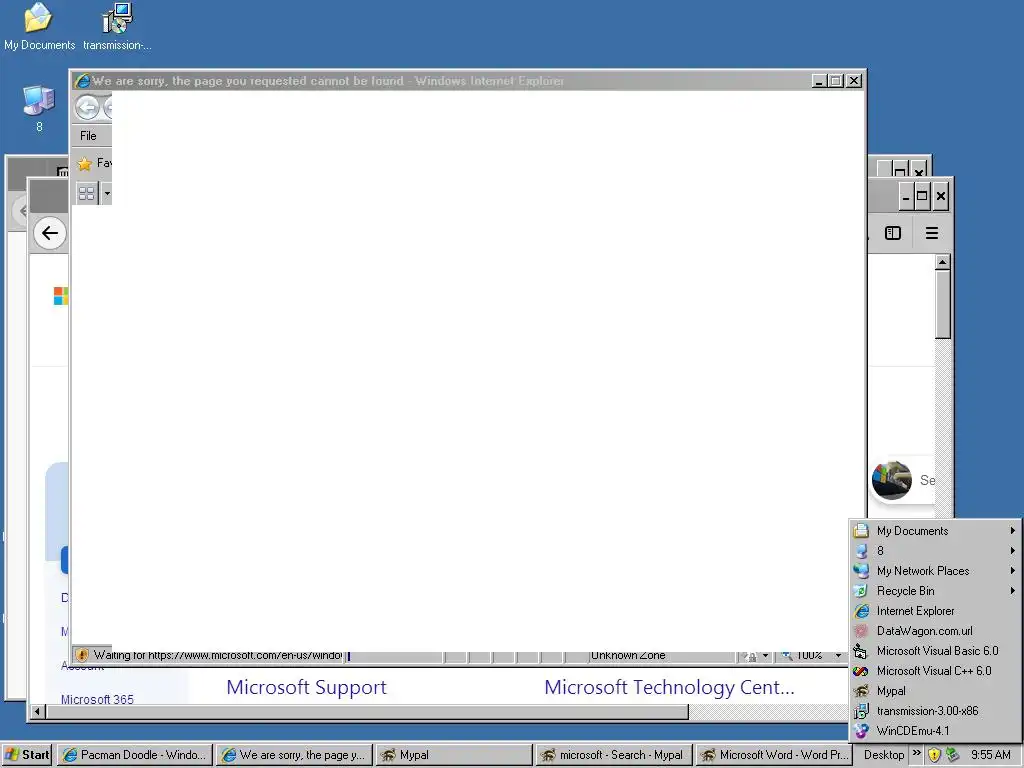Click the Quick Tabs grid icon
This screenshot has width=1024, height=768.
pos(86,193)
